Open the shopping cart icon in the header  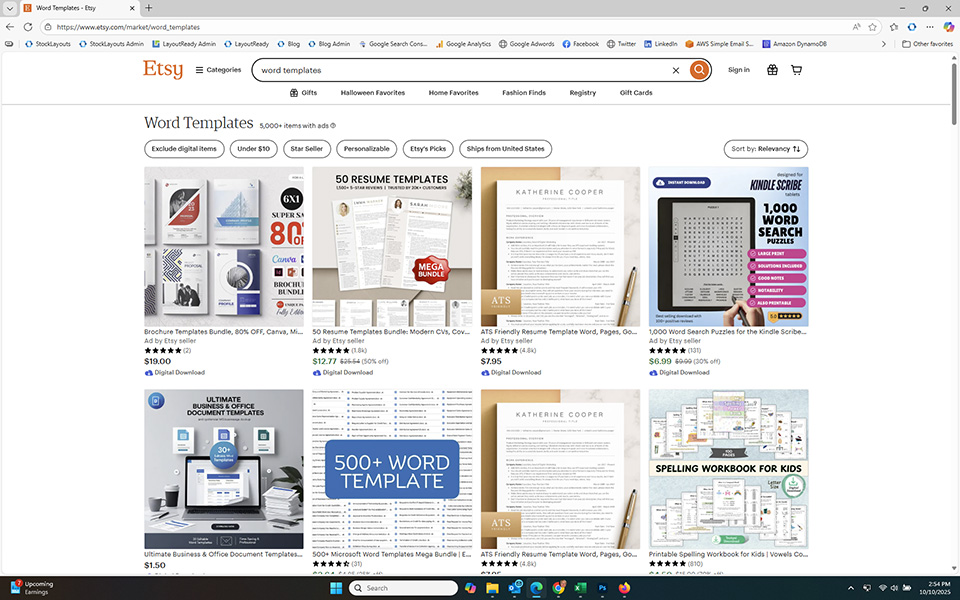click(796, 70)
